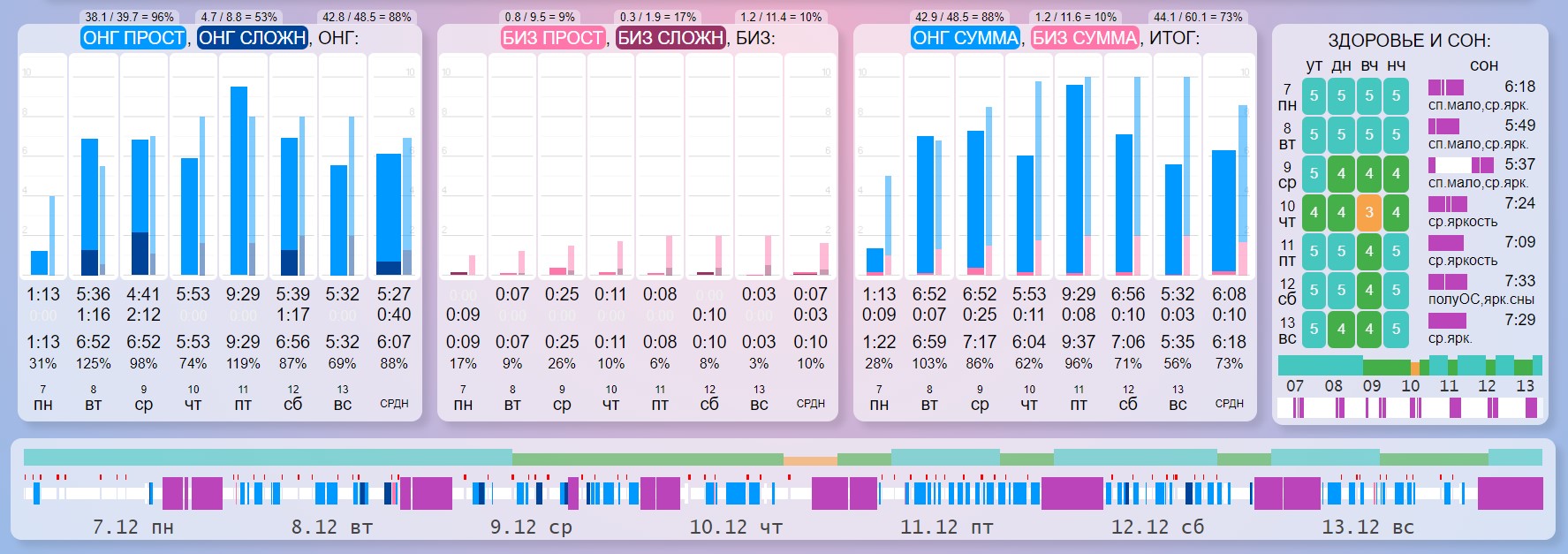
Task: Click the 9.12 ср date on bottom timeline
Action: coord(531,527)
